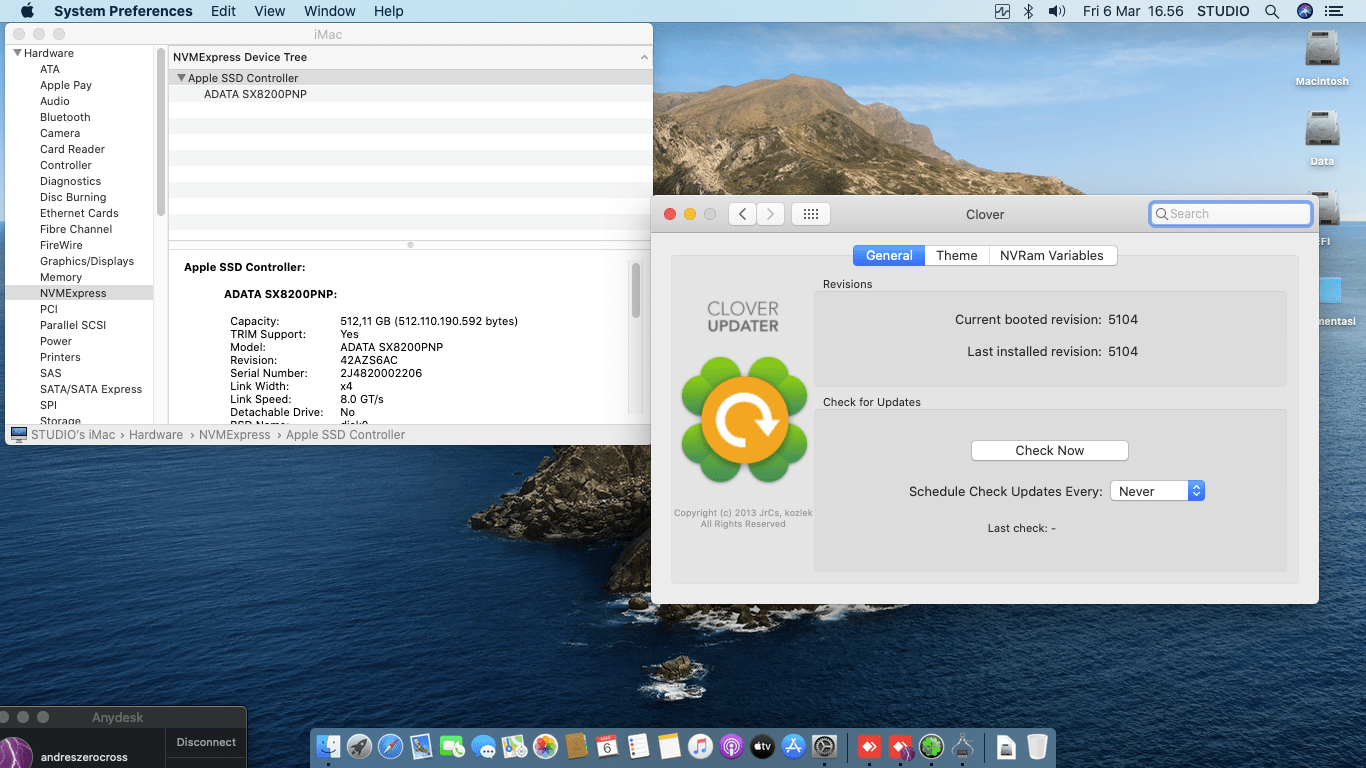Click the activity graph menu bar icon

point(1002,11)
